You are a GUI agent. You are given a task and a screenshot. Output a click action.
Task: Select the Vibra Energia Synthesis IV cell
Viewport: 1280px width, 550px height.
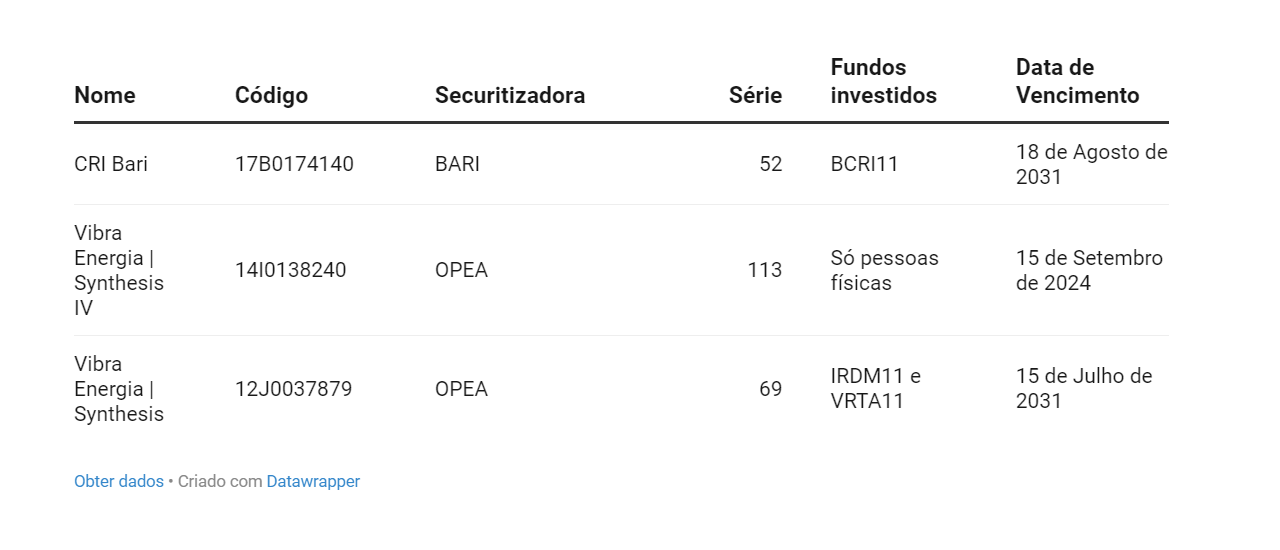click(x=119, y=270)
